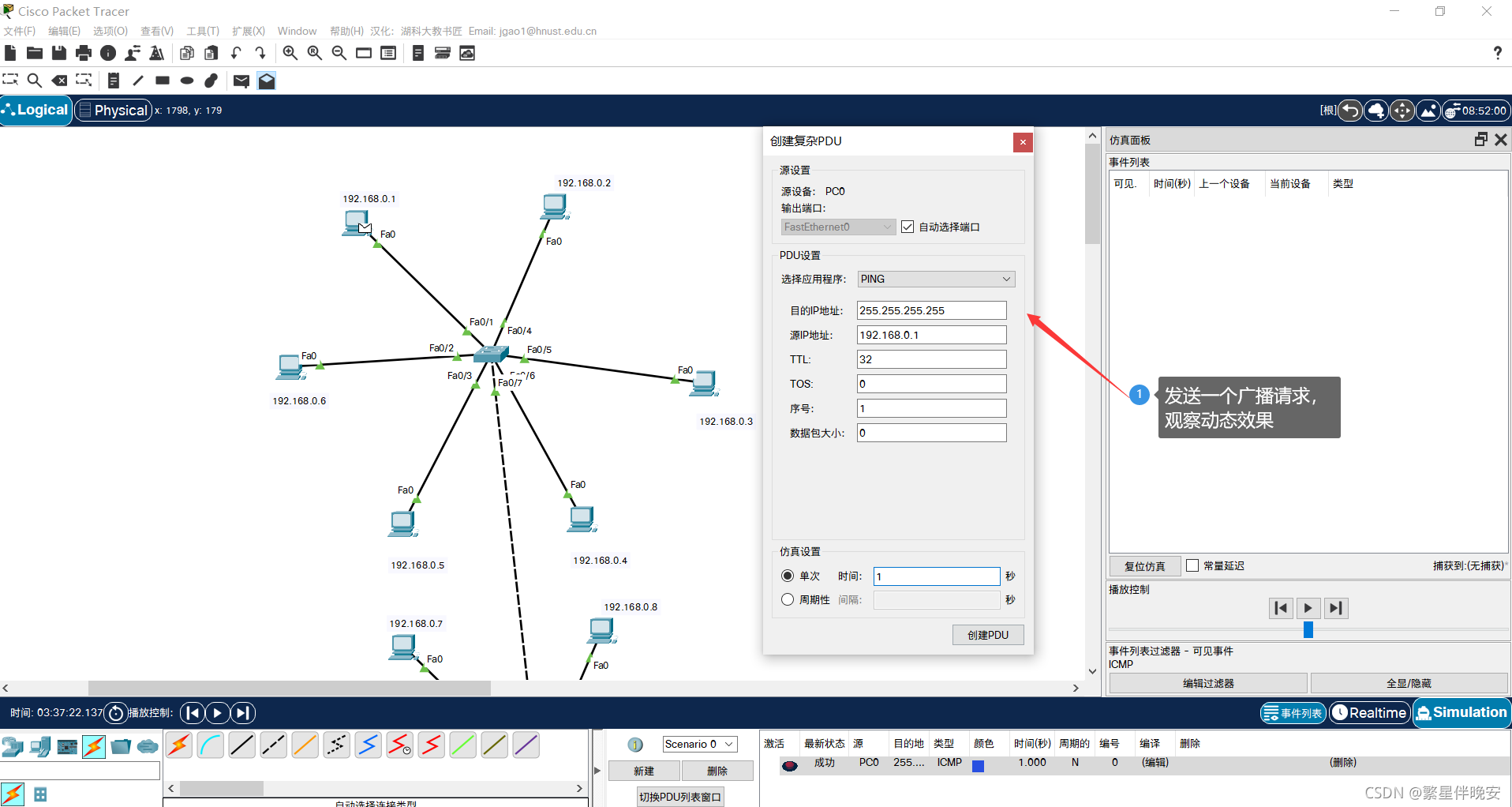1512x807 pixels.
Task: Click the central switch device icon
Action: click(x=491, y=353)
